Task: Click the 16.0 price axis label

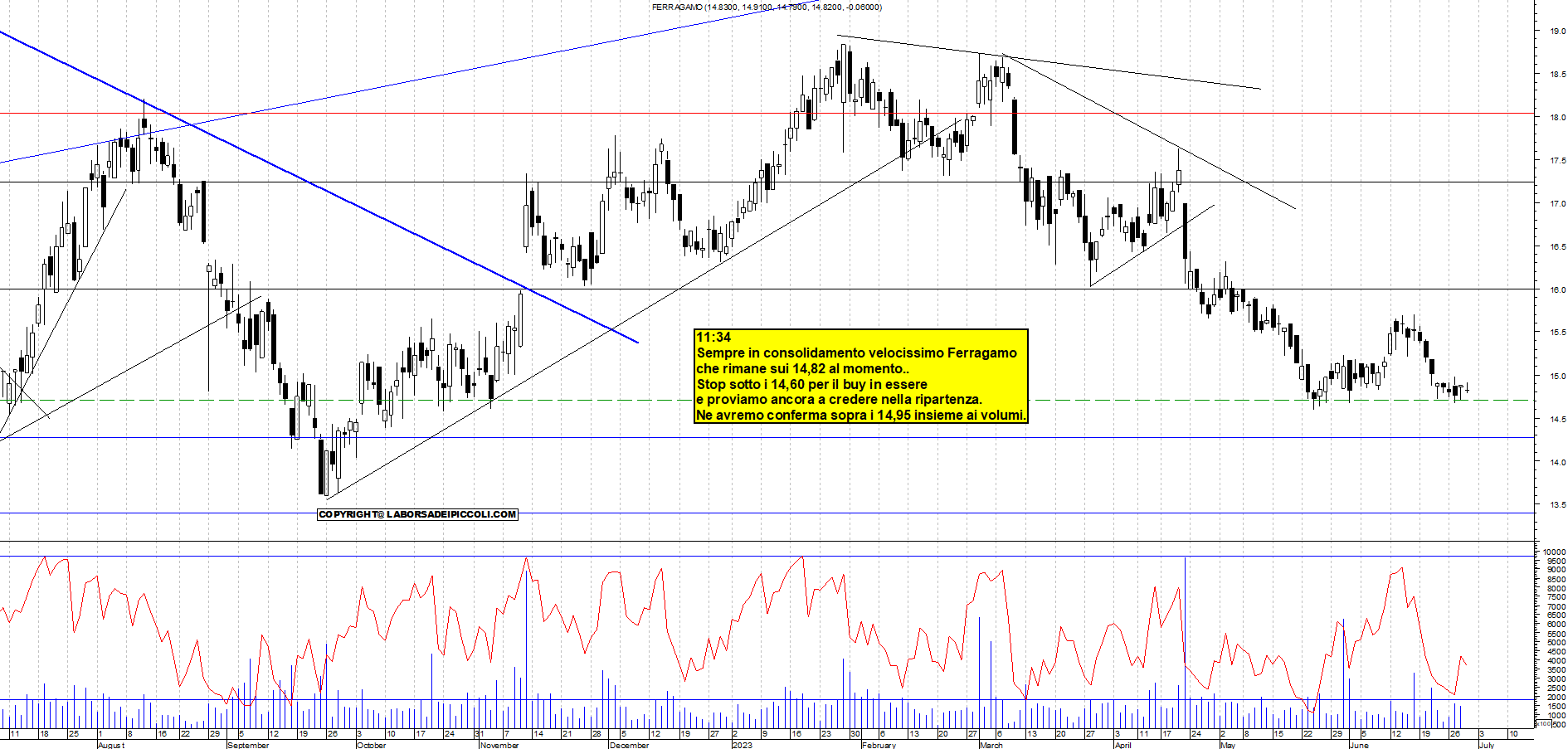Action: (x=1557, y=290)
